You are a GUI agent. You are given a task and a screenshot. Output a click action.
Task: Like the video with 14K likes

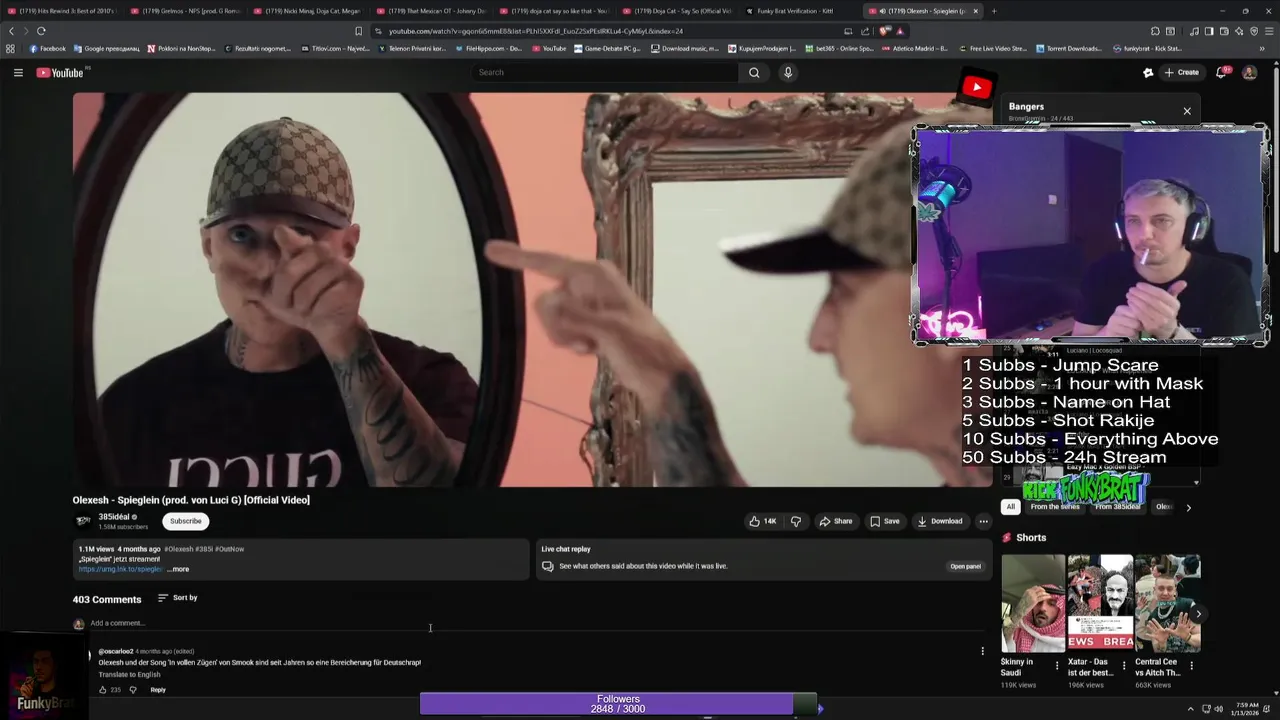tap(763, 521)
